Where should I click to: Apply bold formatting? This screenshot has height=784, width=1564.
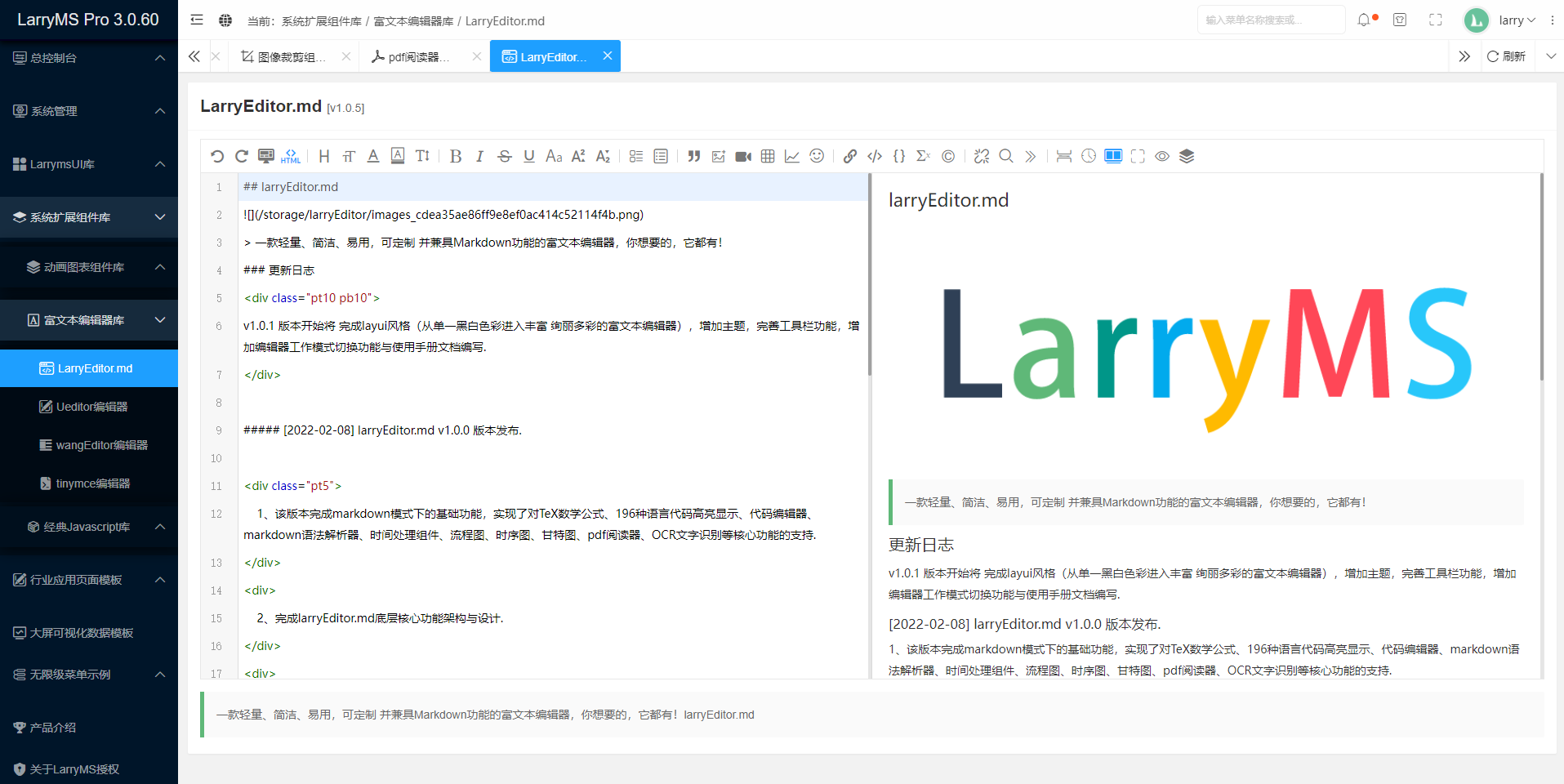point(456,156)
